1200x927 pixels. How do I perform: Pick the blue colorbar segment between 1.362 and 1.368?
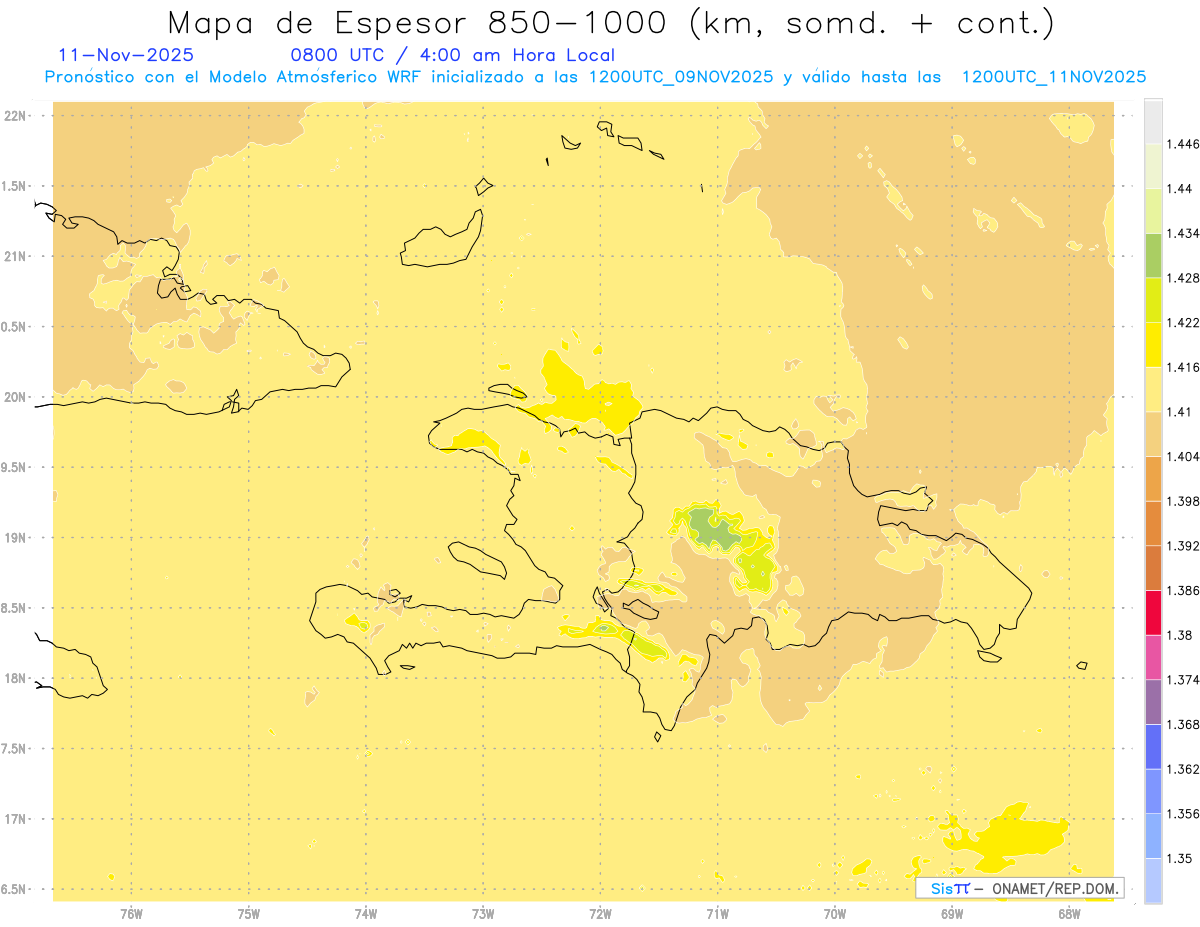tap(1153, 746)
